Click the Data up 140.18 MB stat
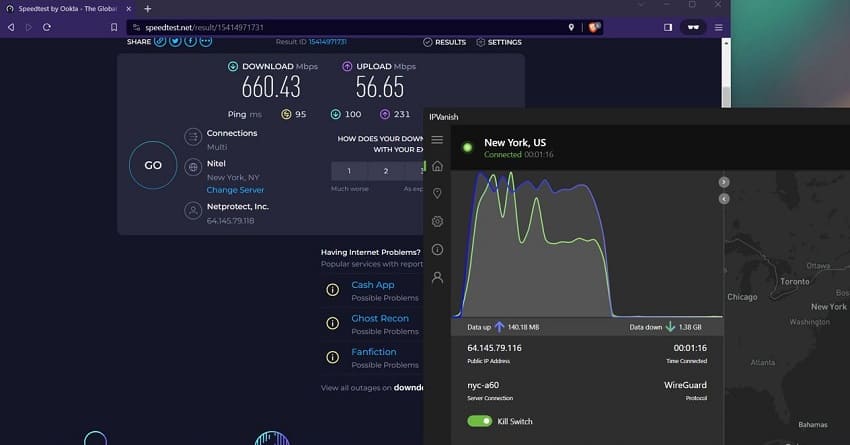850x445 pixels. pyautogui.click(x=503, y=327)
